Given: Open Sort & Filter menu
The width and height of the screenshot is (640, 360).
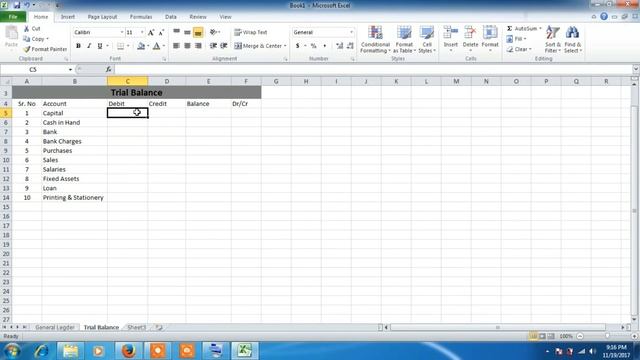Looking at the screenshot, I should (x=553, y=39).
